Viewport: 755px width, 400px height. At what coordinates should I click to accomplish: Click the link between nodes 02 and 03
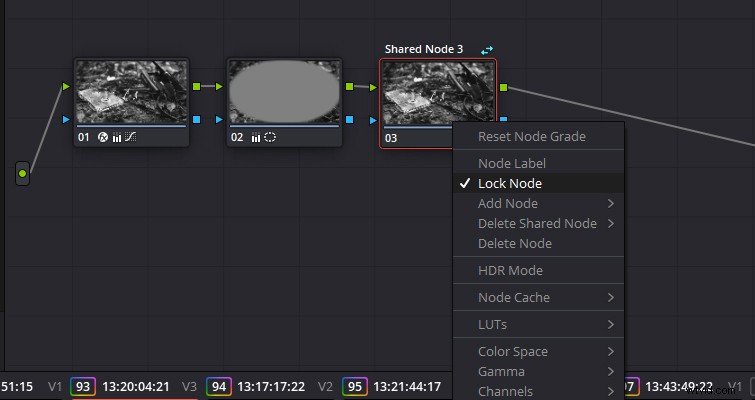(361, 87)
